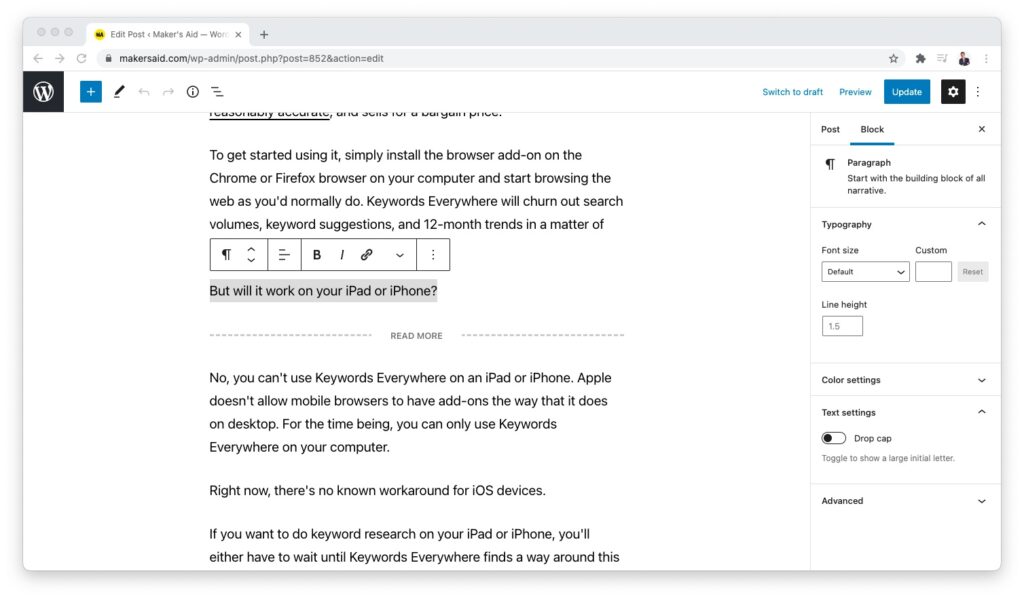
Task: Open the browser media control icon
Action: 942,58
